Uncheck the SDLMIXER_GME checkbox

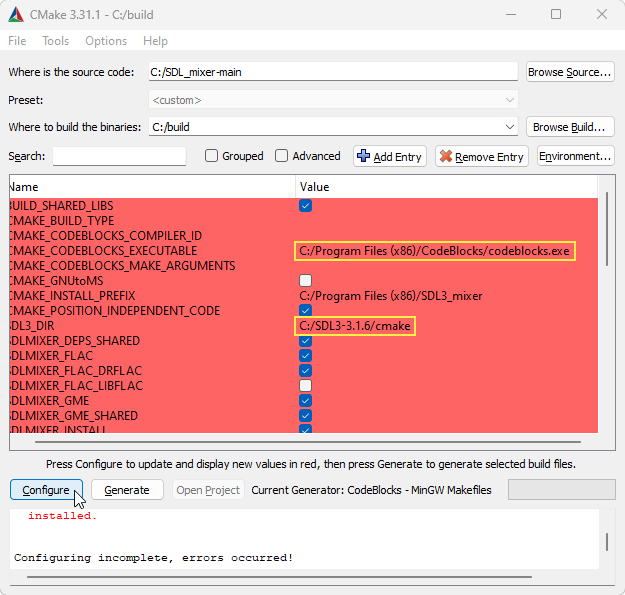click(305, 401)
